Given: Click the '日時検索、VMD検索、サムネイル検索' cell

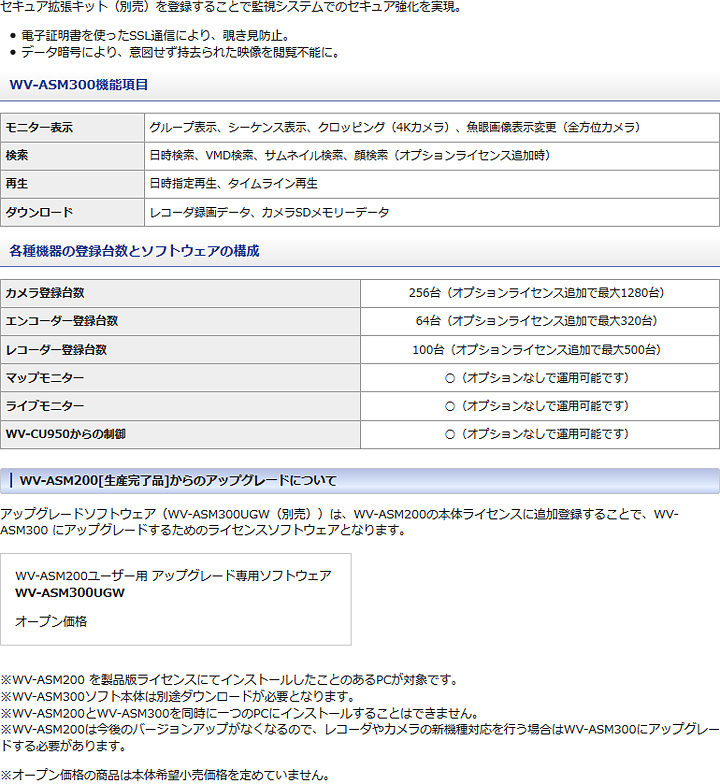Looking at the screenshot, I should [x=432, y=156].
